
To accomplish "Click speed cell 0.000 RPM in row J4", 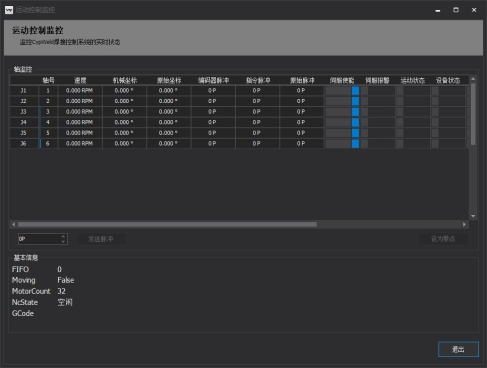I will point(80,122).
